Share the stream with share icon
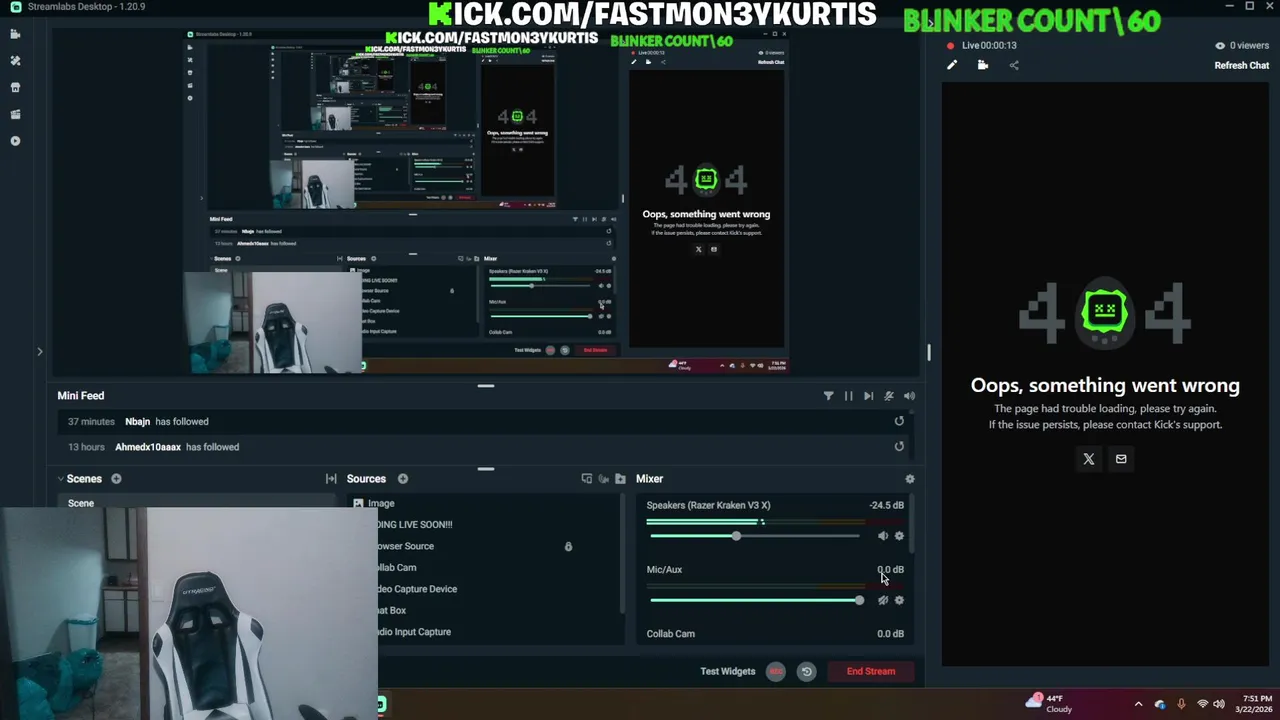Viewport: 1280px width, 720px height. pos(1014,65)
